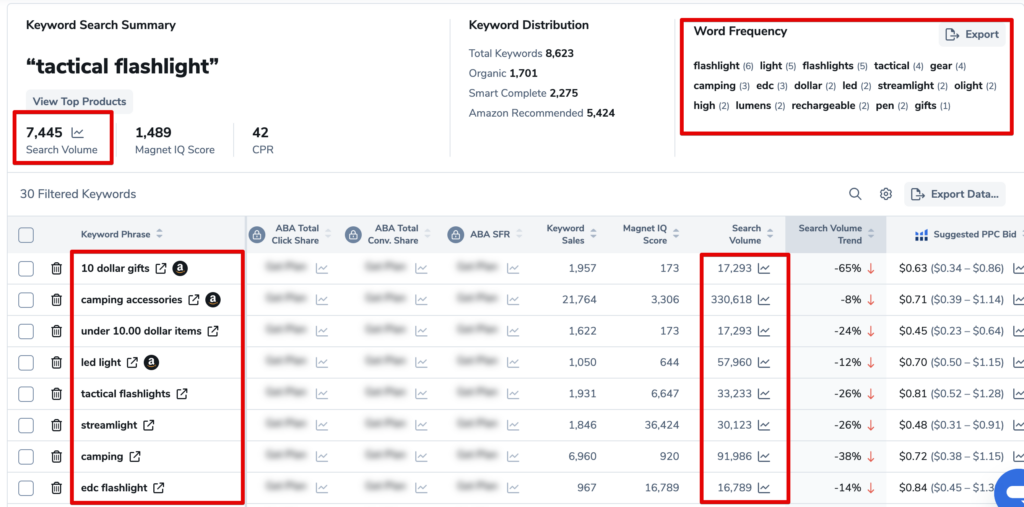Open "edc flashlight" external link icon

[x=159, y=487]
